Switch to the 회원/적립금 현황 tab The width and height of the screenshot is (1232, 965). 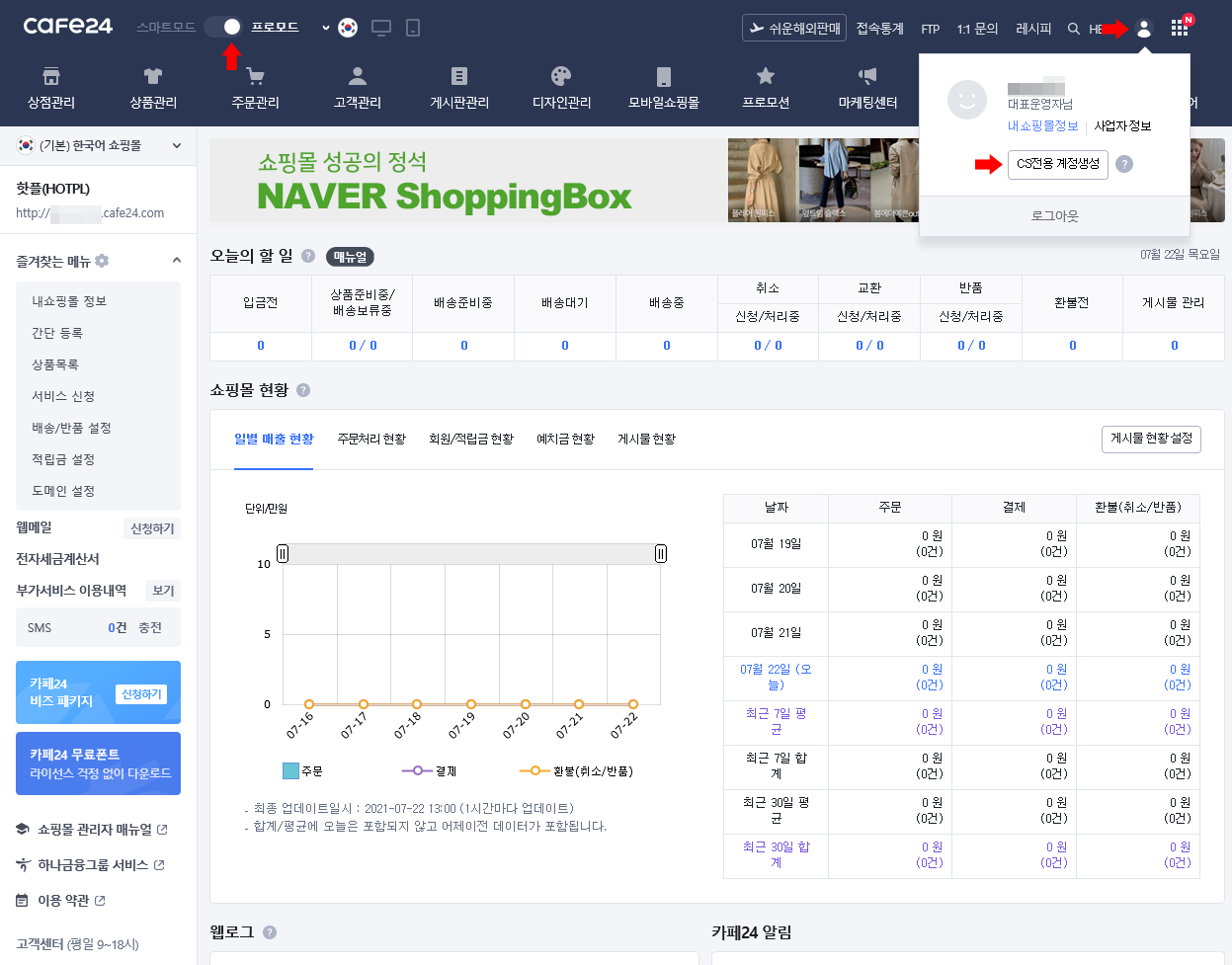click(471, 439)
